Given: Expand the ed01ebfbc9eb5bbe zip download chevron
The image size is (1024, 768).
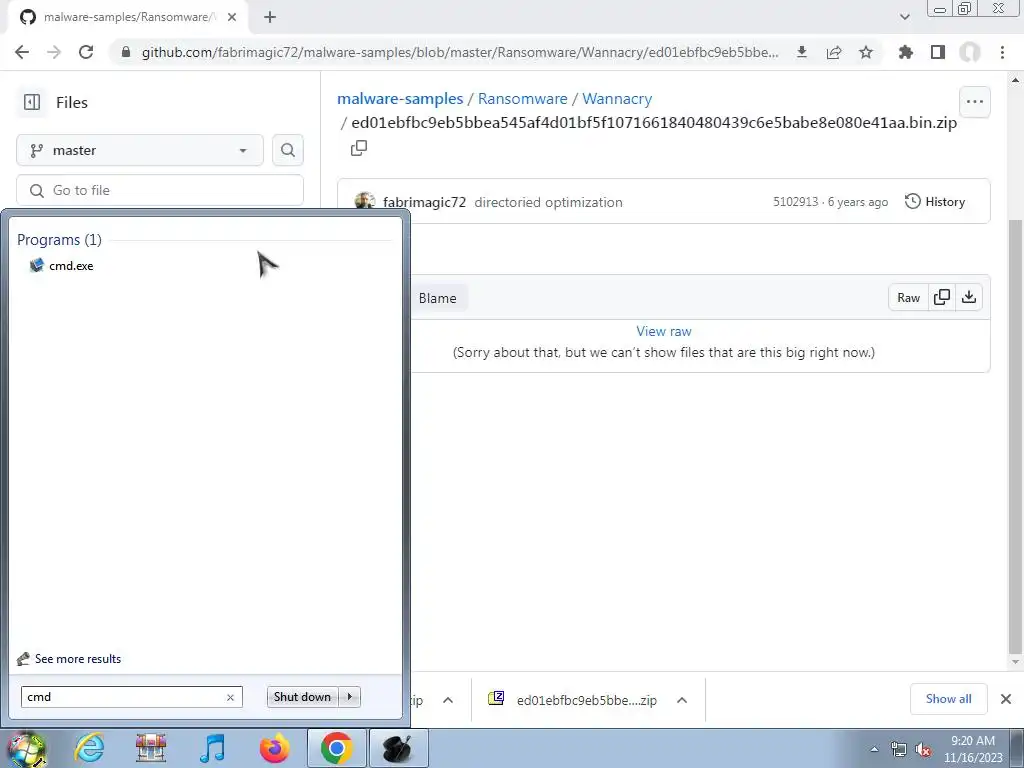Looking at the screenshot, I should click(682, 700).
